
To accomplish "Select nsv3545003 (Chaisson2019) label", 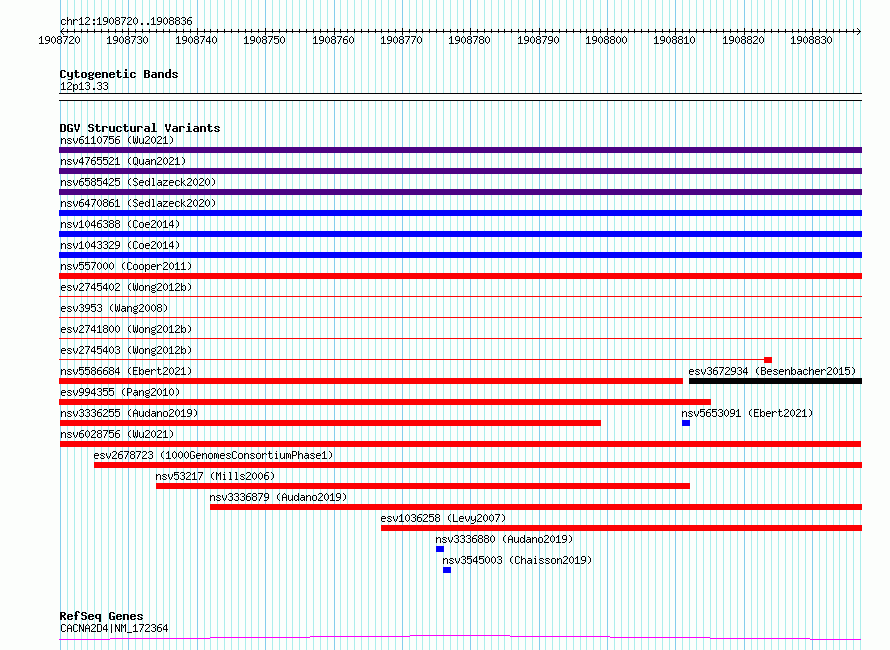I will coord(517,560).
